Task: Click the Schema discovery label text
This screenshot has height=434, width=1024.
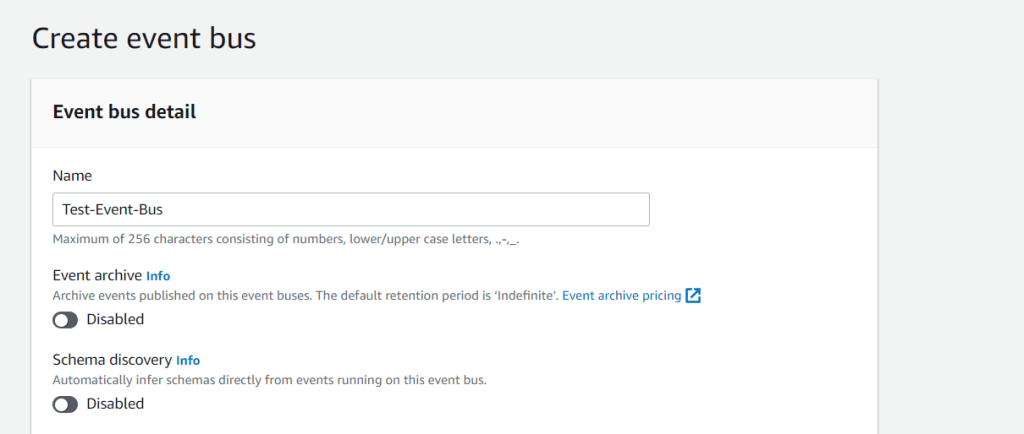Action: click(111, 360)
